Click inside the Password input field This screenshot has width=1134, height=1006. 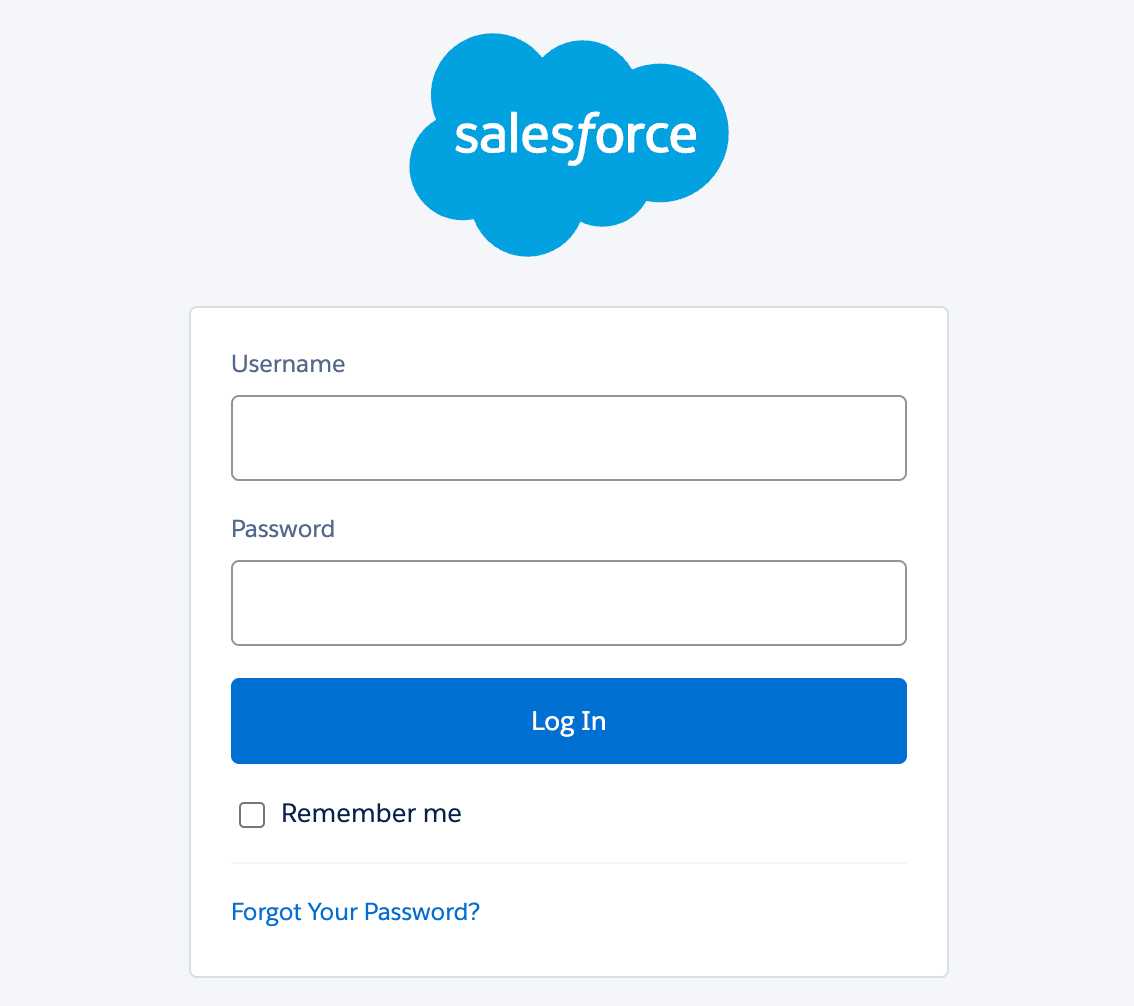pos(568,603)
